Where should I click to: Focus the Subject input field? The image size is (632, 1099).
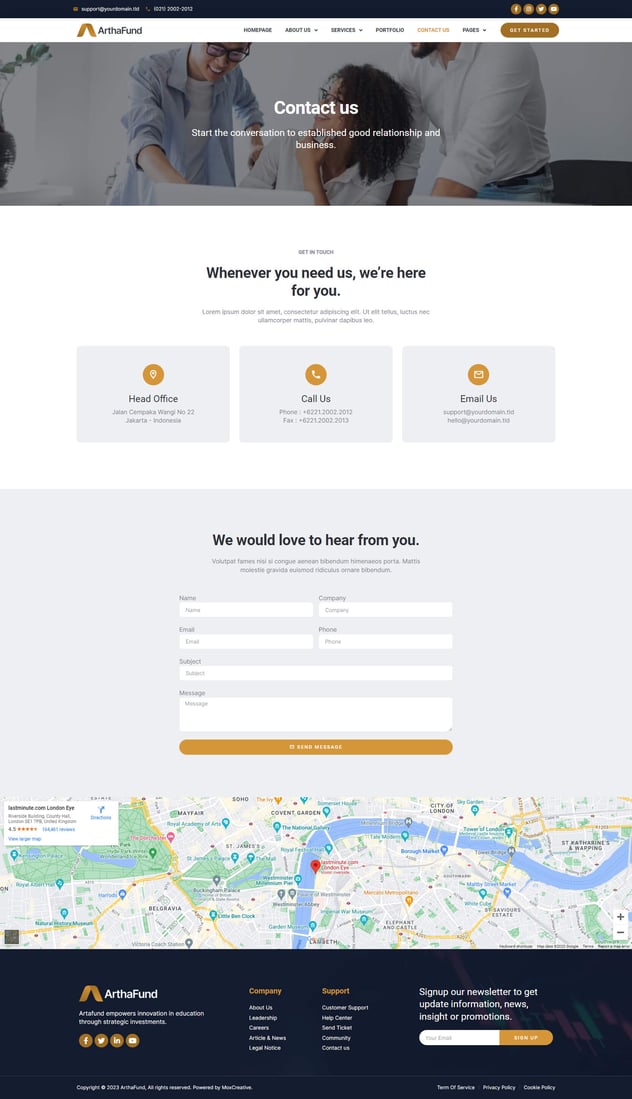[316, 673]
